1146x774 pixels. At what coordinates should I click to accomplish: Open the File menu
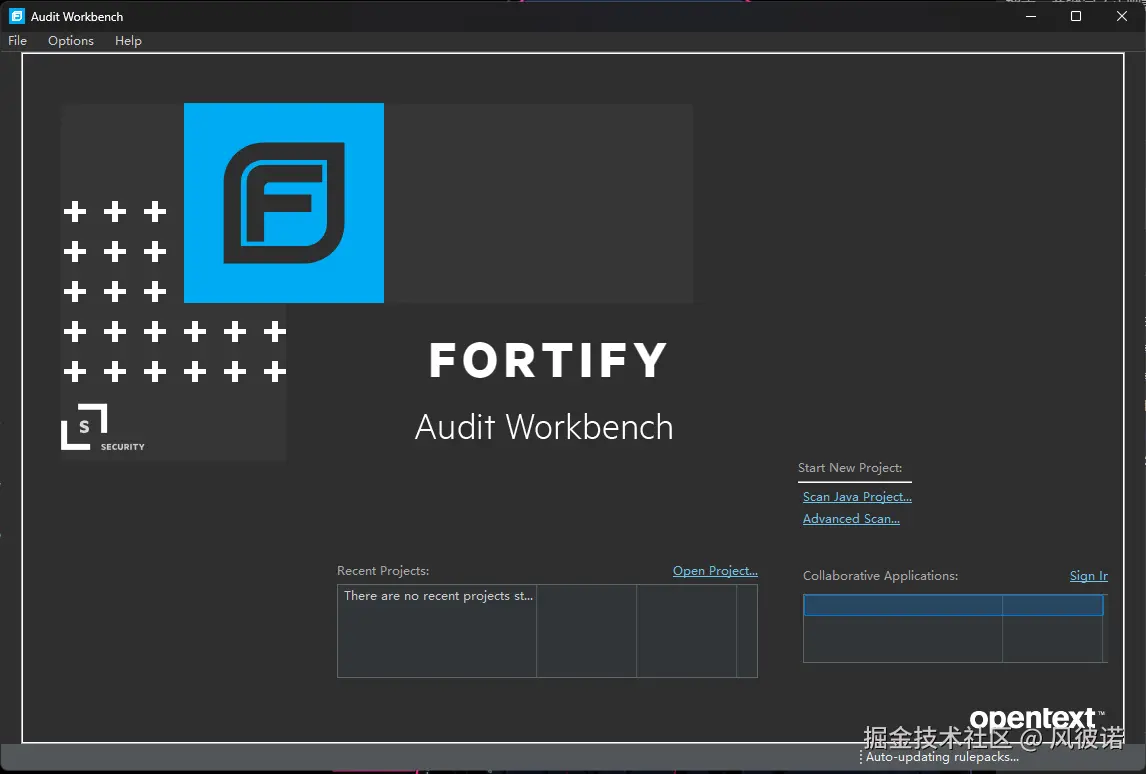pyautogui.click(x=18, y=41)
